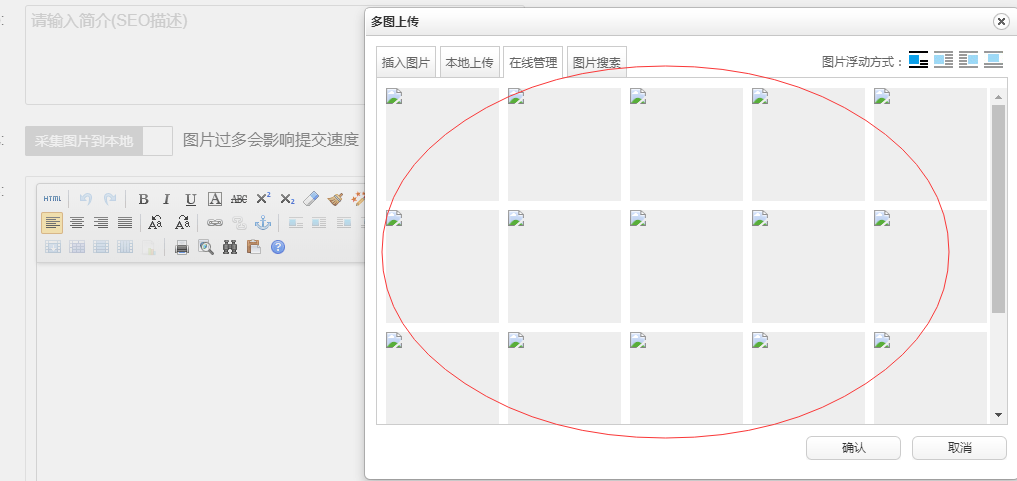This screenshot has width=1017, height=481.
Task: Click the image list scrollbar down arrow
Action: pos(998,415)
